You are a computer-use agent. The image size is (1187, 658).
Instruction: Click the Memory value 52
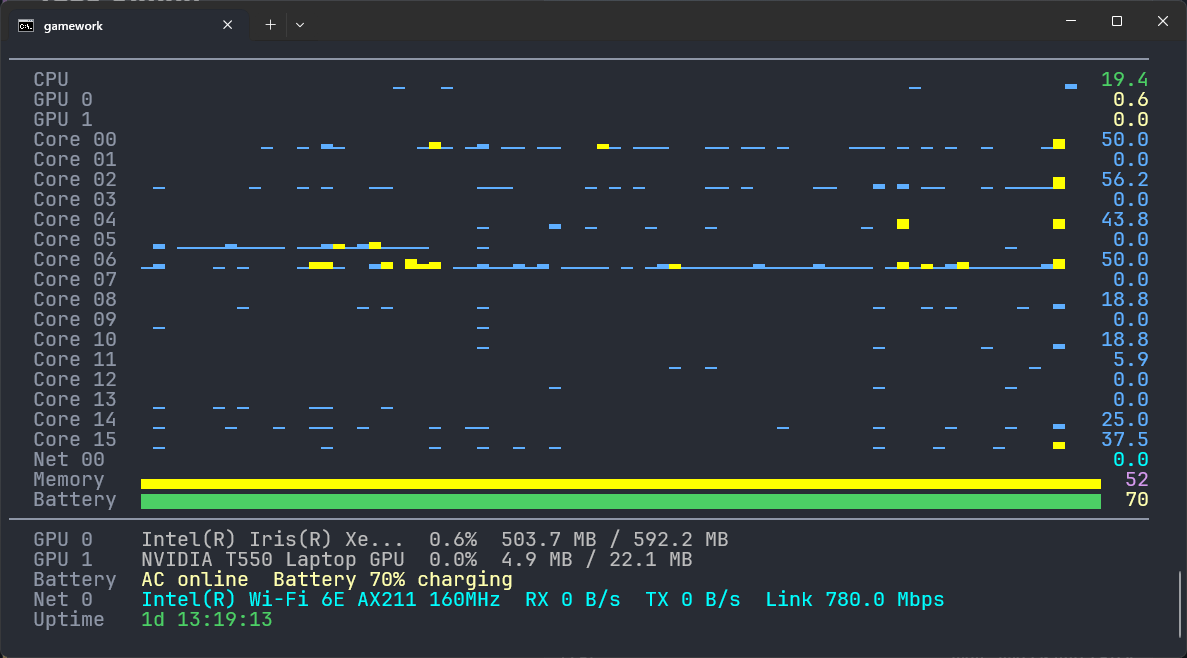tap(1136, 479)
